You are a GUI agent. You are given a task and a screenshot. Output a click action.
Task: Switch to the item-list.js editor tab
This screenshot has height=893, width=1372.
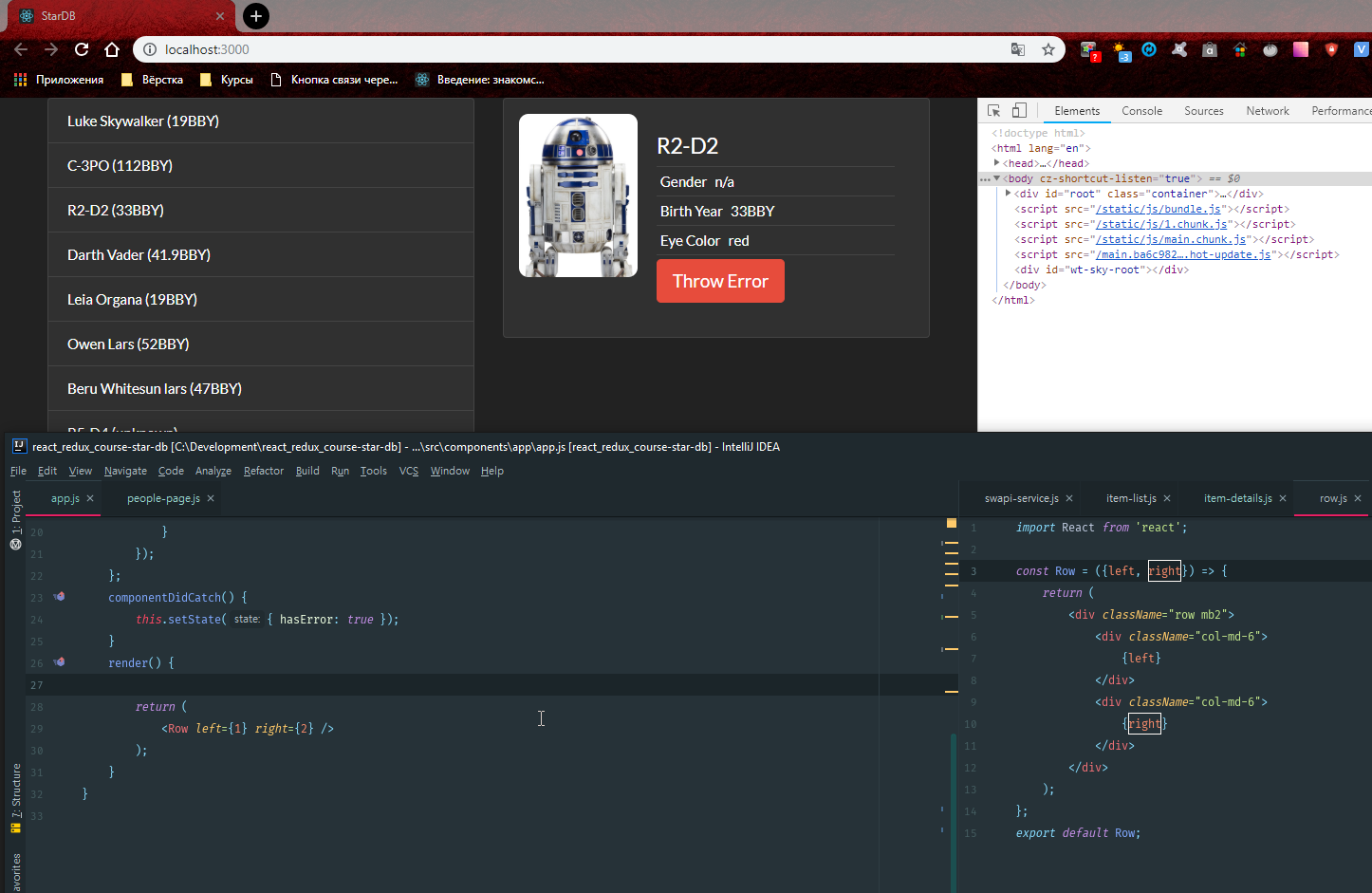1131,498
